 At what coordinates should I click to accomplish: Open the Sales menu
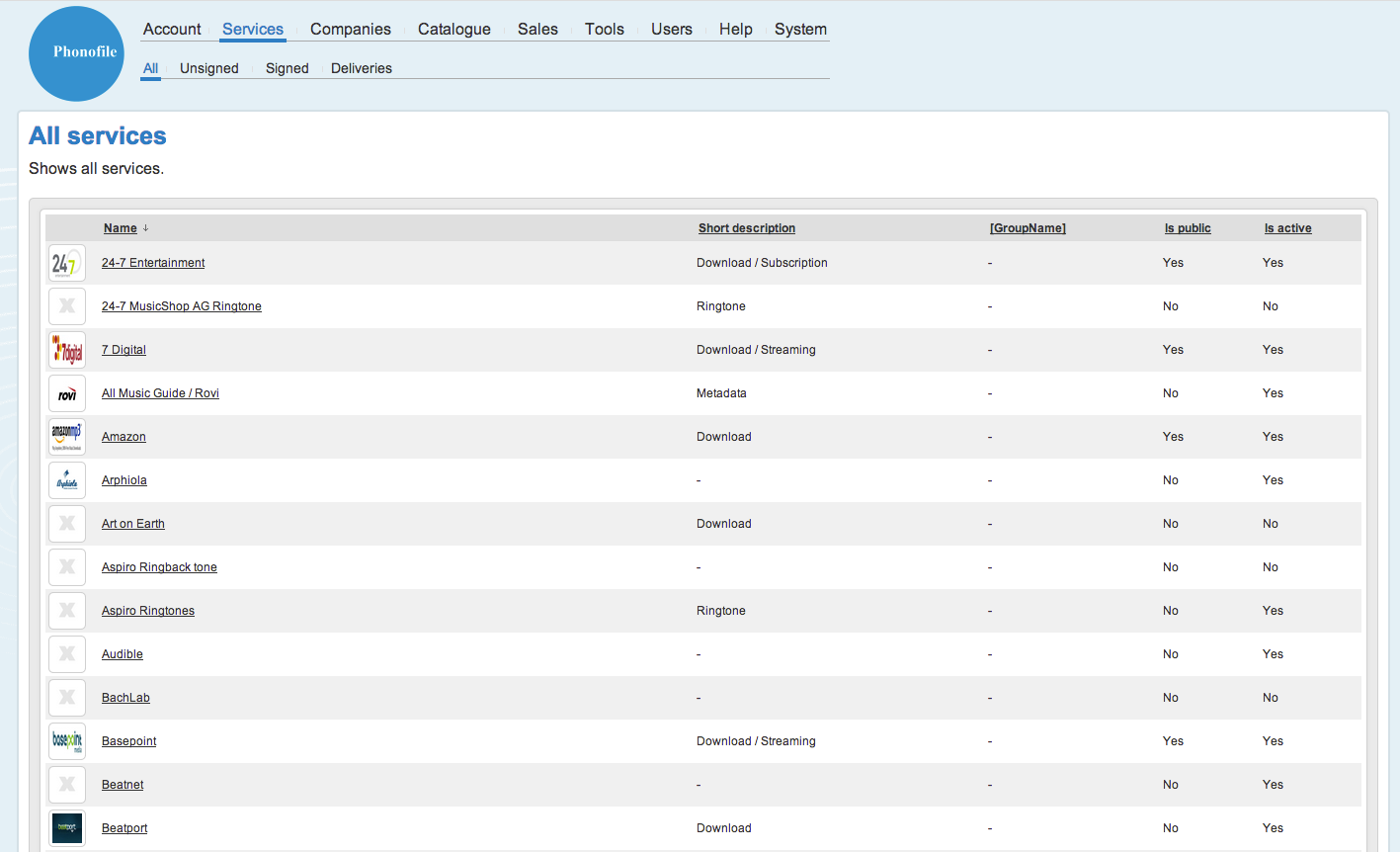coord(537,30)
